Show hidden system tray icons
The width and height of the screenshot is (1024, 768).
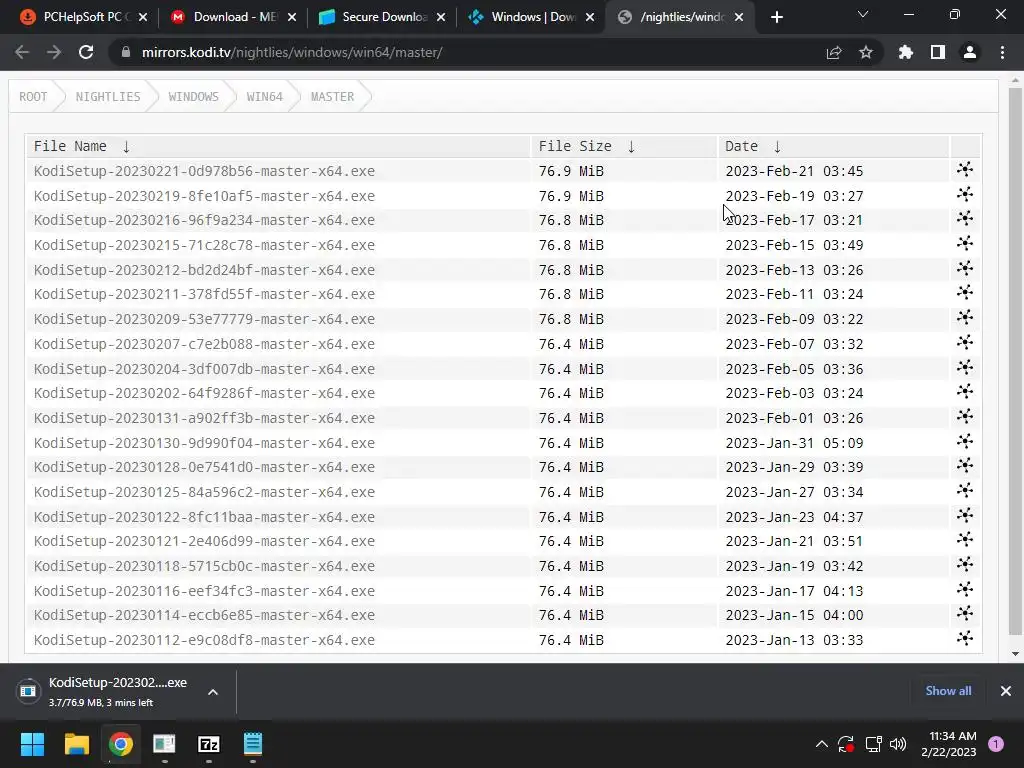[x=822, y=744]
